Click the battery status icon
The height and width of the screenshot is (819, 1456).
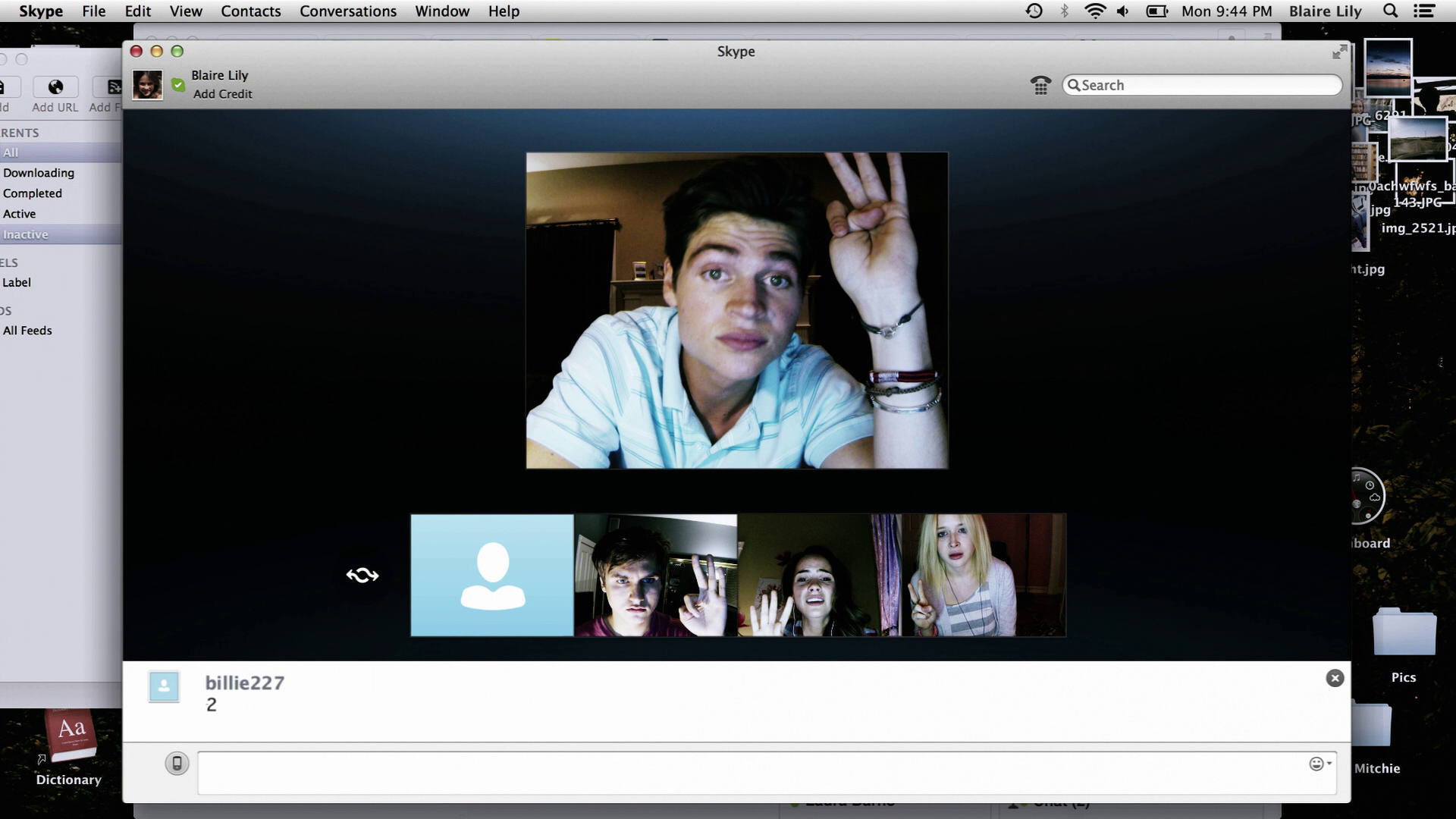(1156, 11)
